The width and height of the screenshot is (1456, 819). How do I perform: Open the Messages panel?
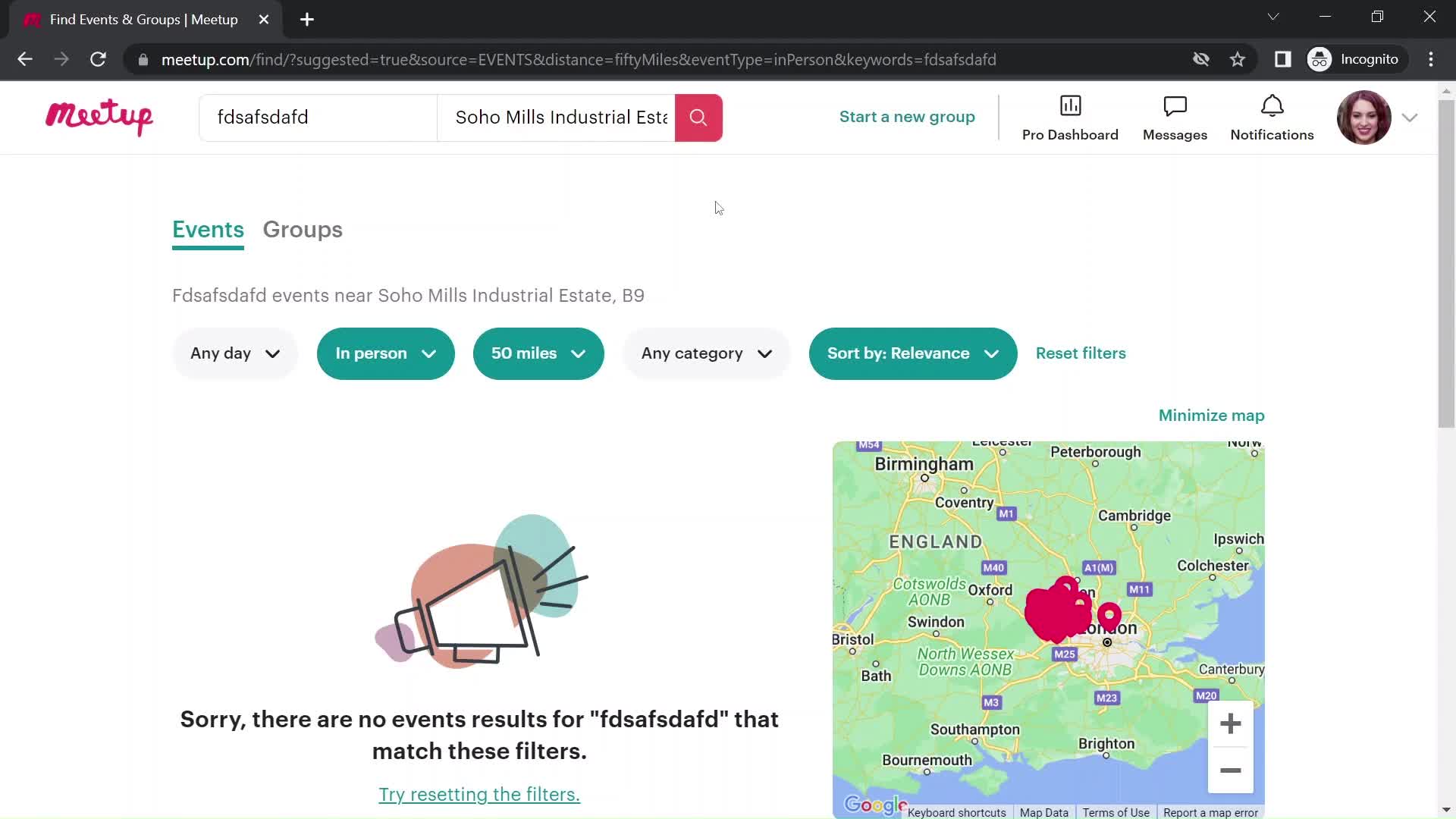pyautogui.click(x=1175, y=117)
